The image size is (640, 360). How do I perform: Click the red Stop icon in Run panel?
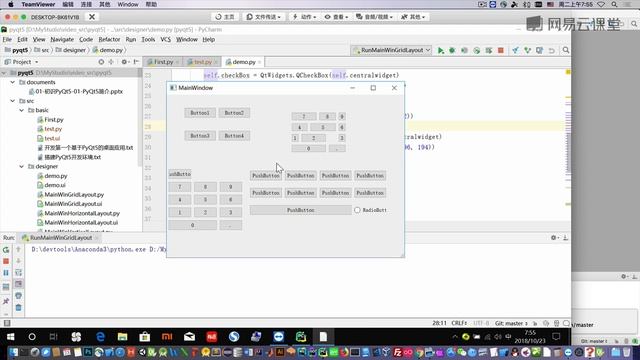6,261
